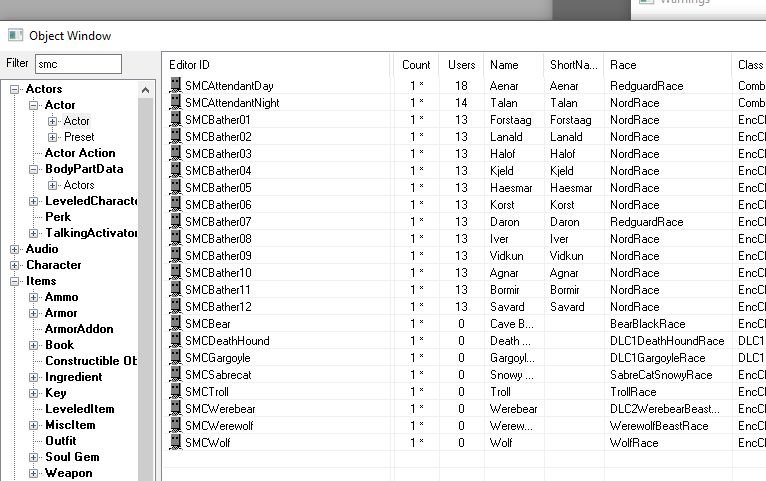Viewport: 766px width, 481px height.
Task: Collapse the top-level Actors tree node
Action: [x=15, y=89]
